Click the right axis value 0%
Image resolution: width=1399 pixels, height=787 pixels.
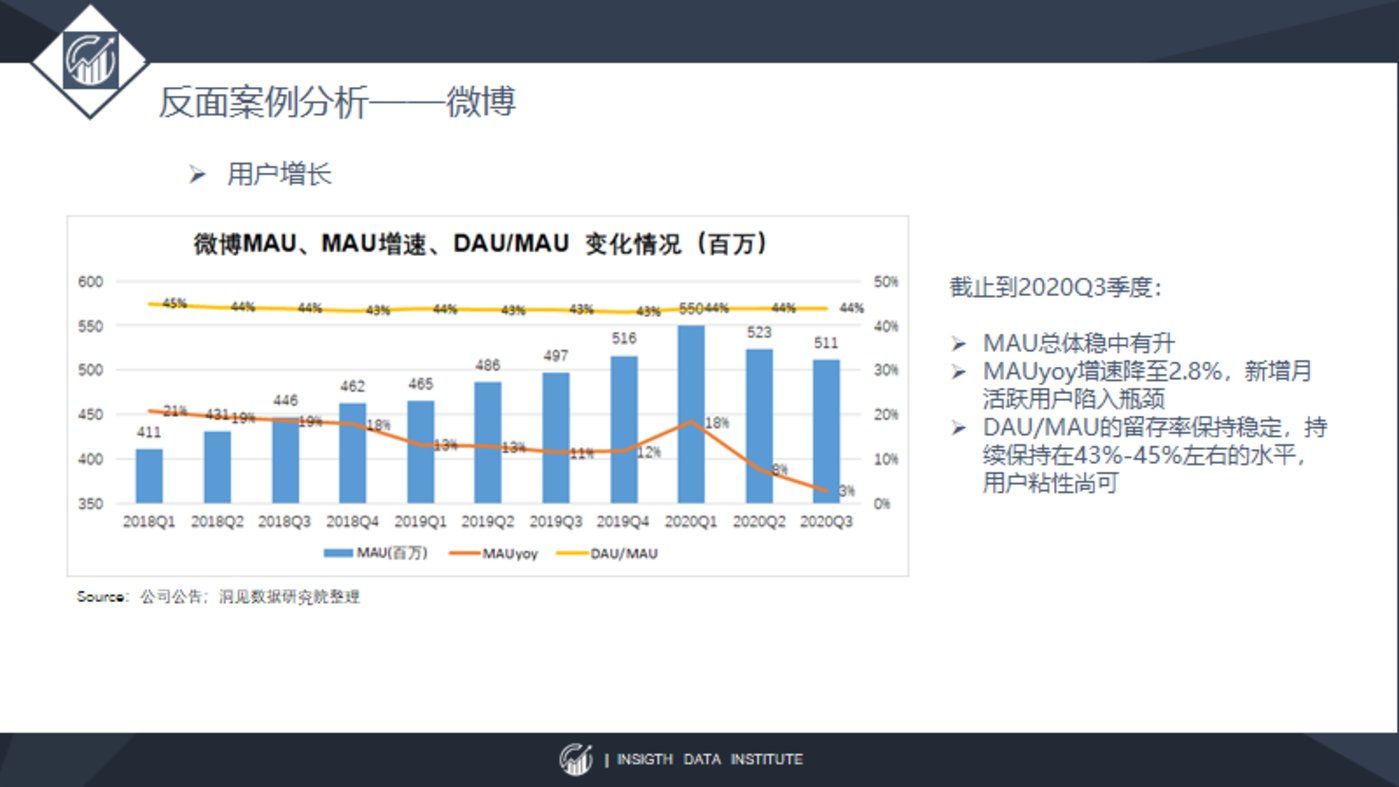(x=882, y=504)
